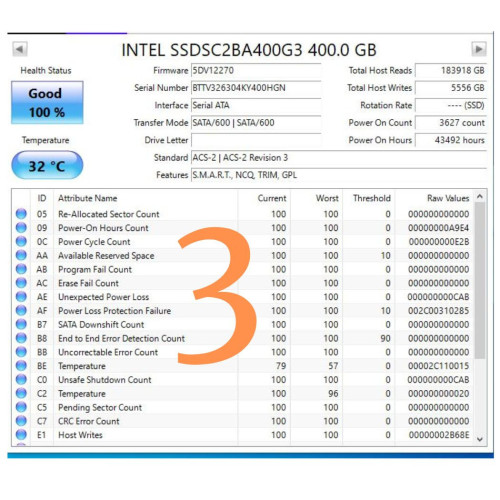Select the CRC Error Count attribute name
The image size is (500, 500).
pos(89,421)
